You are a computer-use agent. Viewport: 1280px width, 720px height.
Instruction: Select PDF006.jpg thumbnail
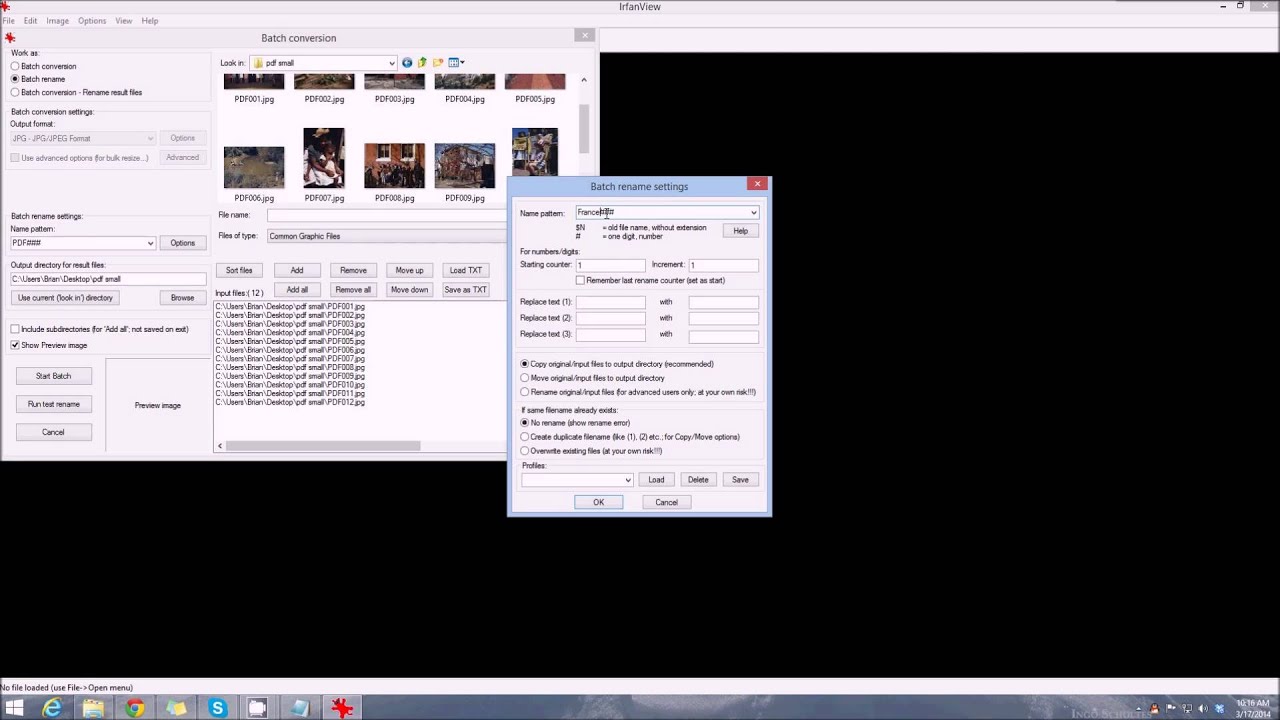[254, 167]
